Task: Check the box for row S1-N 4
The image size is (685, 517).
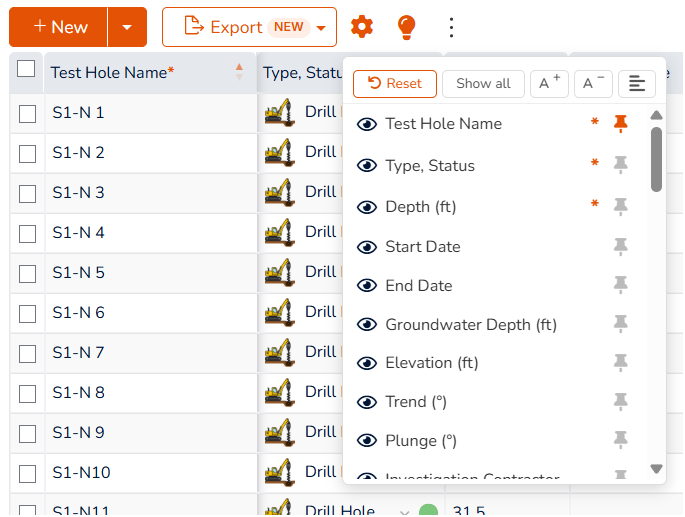Action: pyautogui.click(x=28, y=234)
